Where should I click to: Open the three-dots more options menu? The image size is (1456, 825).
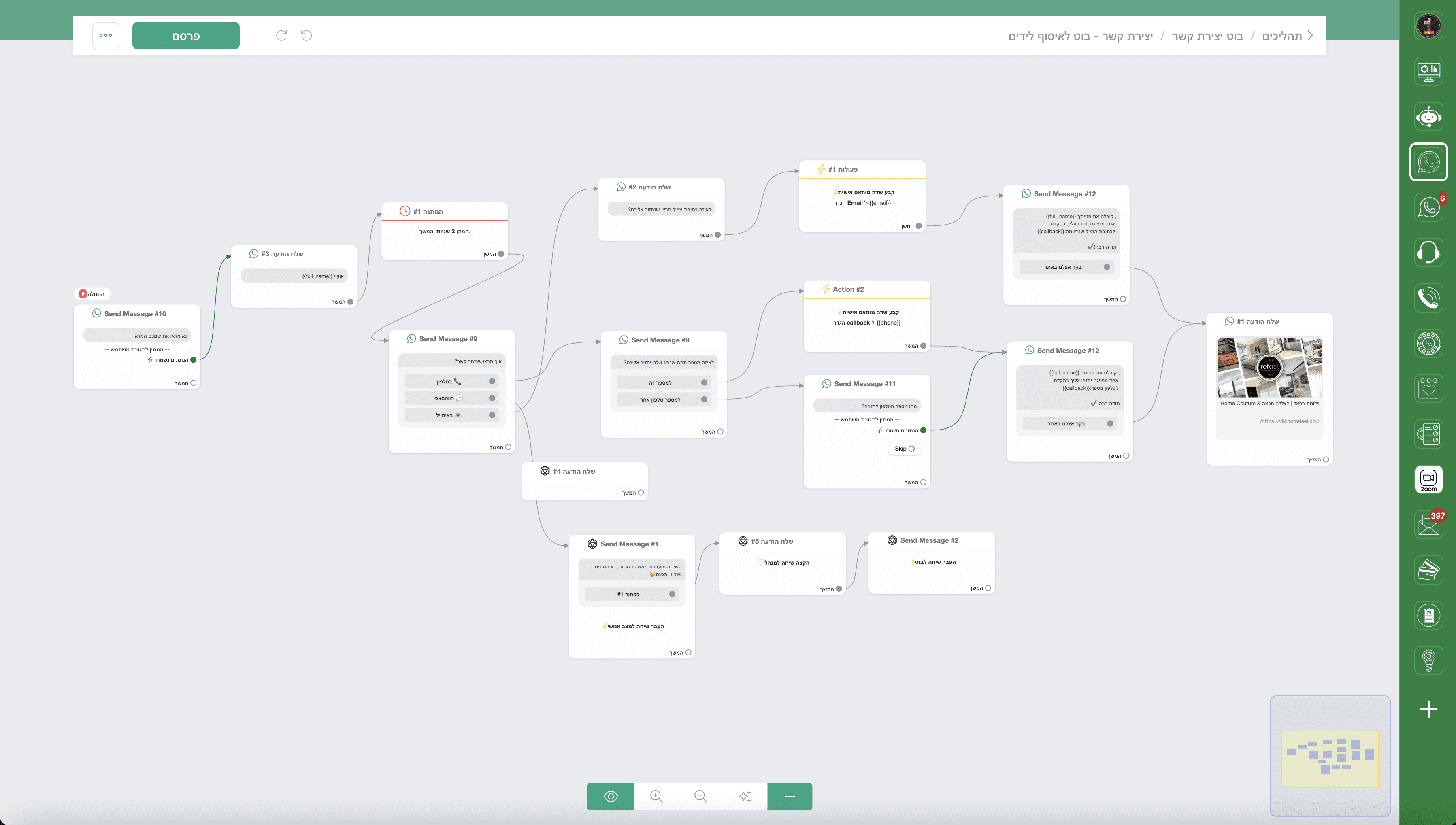point(106,36)
